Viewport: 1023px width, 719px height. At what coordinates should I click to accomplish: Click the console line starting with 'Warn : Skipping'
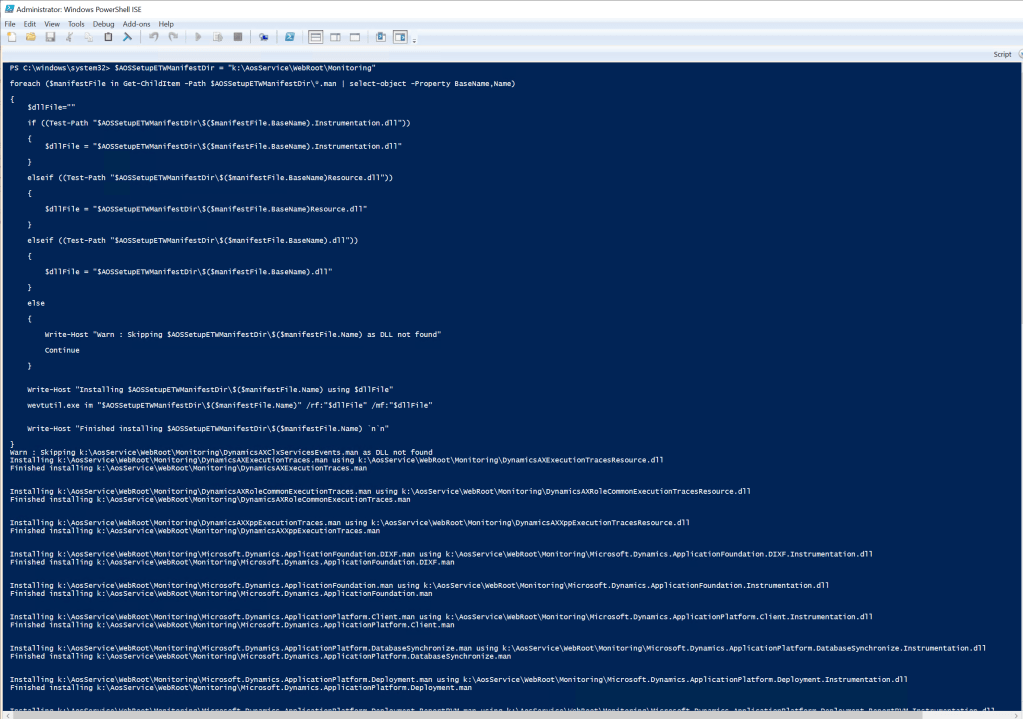coord(220,451)
